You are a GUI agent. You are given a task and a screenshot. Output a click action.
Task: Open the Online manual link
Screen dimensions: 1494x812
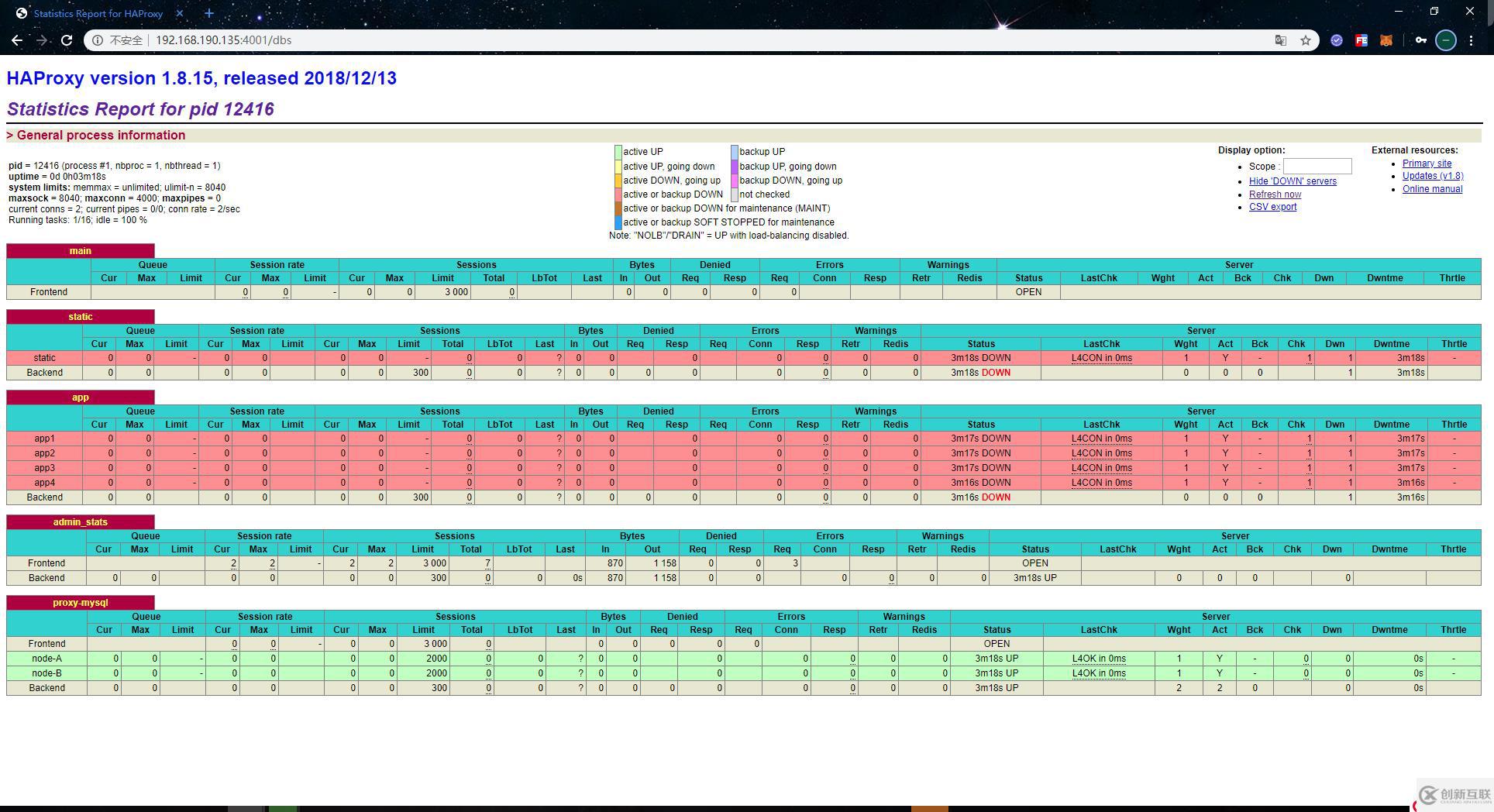click(1432, 189)
